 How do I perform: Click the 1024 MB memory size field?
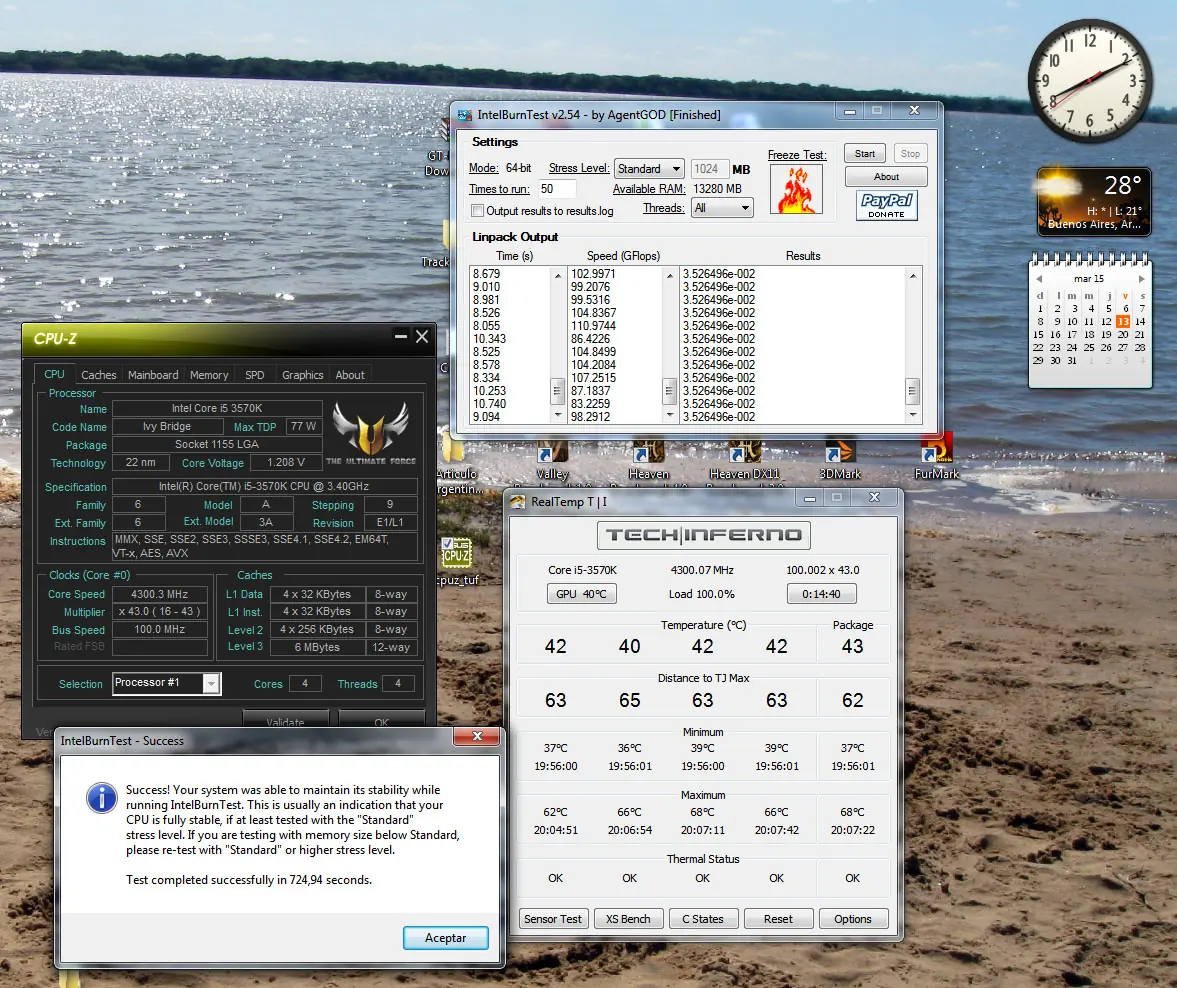tap(709, 169)
